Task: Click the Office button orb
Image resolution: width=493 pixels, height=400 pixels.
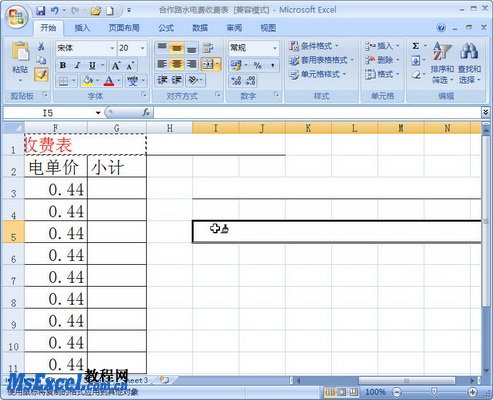Action: pyautogui.click(x=16, y=16)
